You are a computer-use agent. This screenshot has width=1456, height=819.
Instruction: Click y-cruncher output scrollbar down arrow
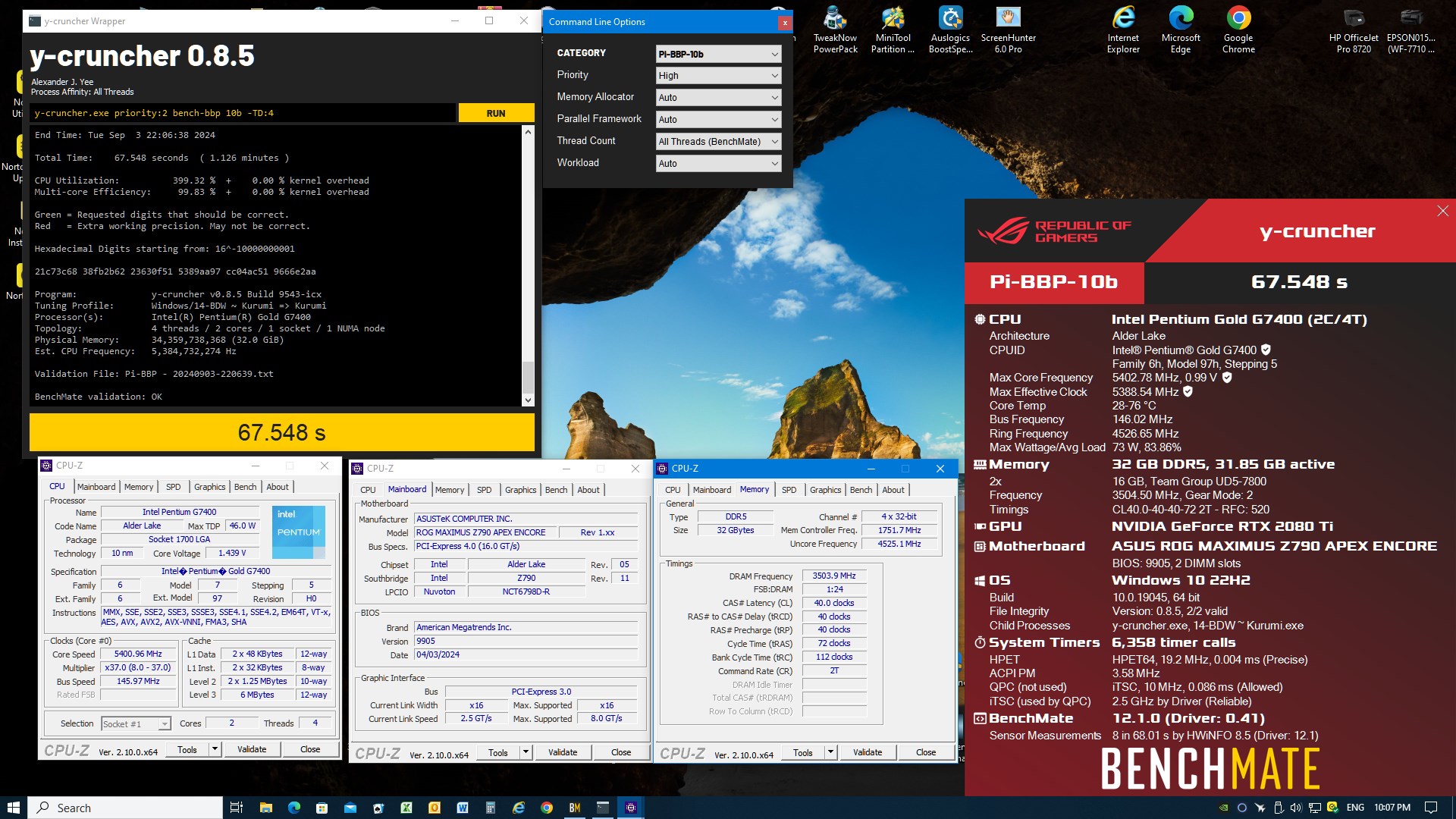(528, 400)
